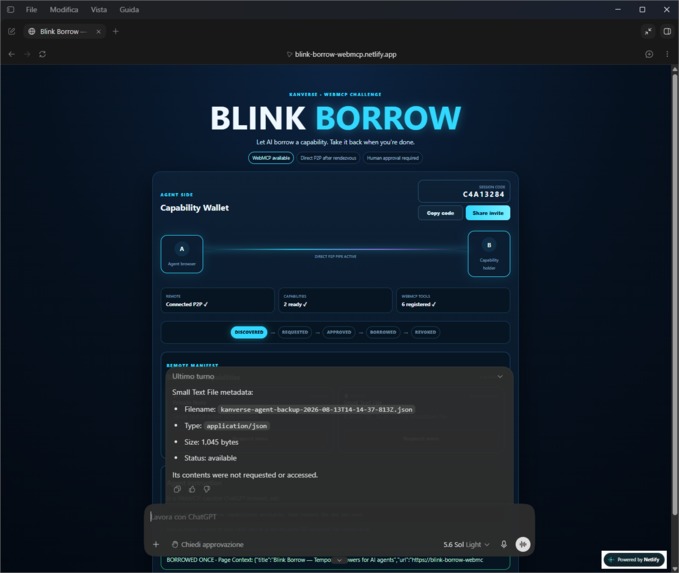Close the Blink Borrow tab
This screenshot has width=679, height=573.
98,32
